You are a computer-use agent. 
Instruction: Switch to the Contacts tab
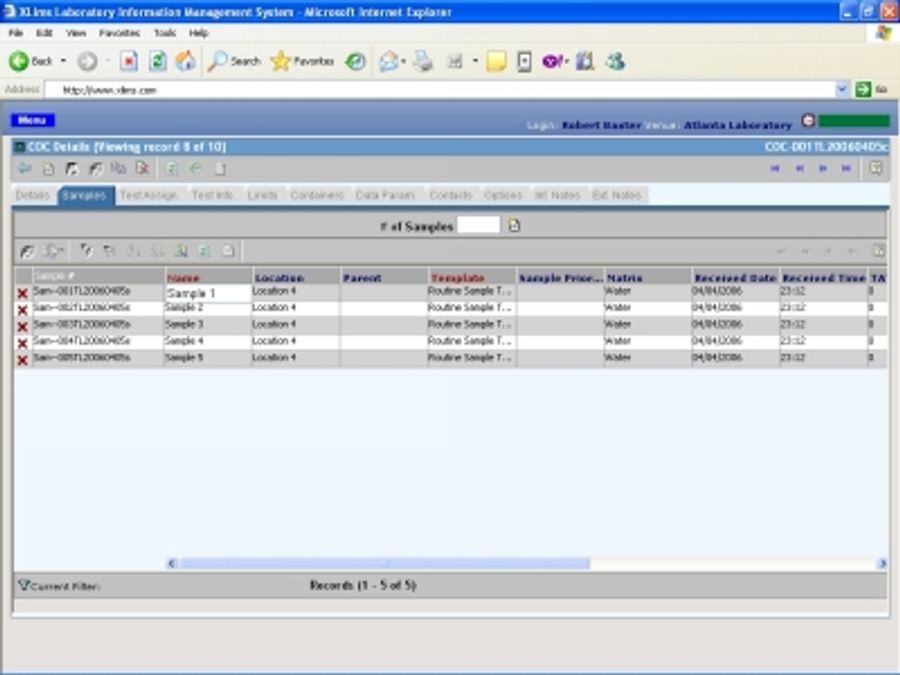click(451, 195)
